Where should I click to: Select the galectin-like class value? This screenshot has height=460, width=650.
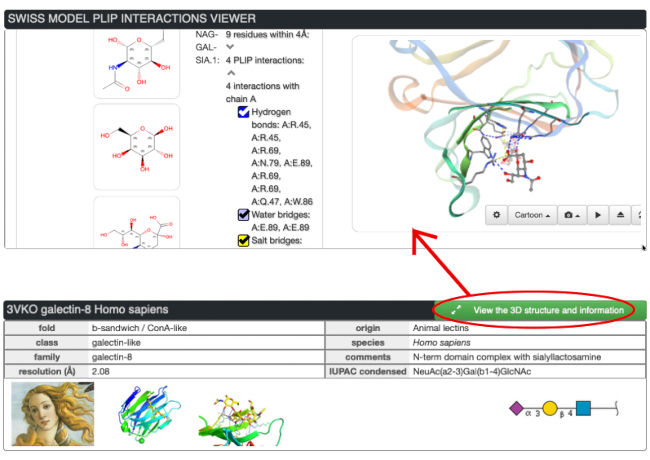click(x=116, y=343)
